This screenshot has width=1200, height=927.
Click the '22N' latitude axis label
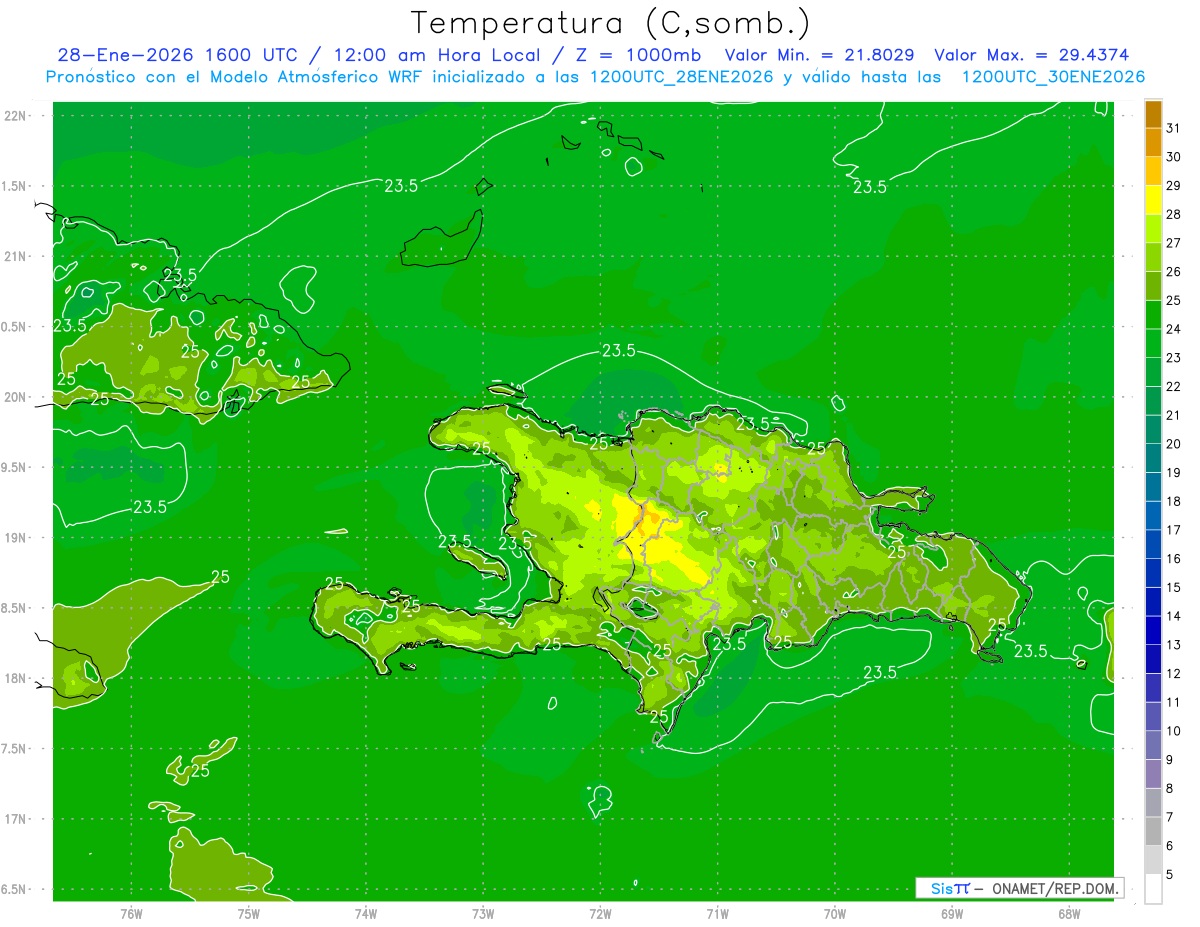15,115
